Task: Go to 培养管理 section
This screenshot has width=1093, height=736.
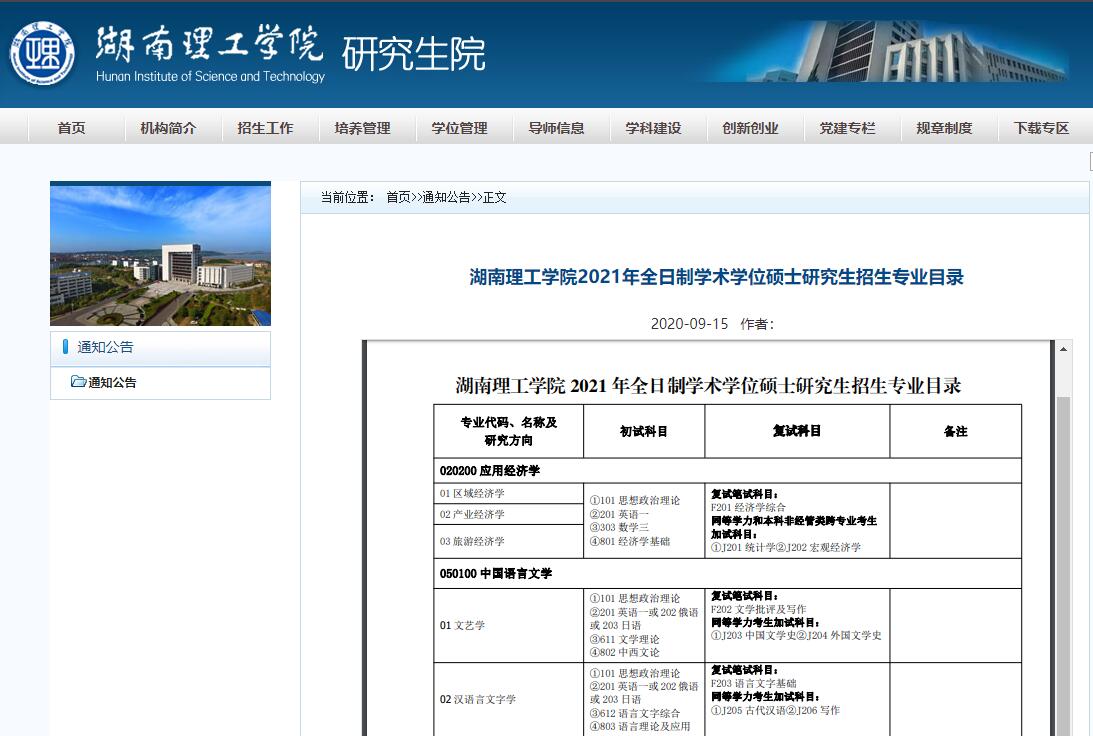Action: (362, 128)
